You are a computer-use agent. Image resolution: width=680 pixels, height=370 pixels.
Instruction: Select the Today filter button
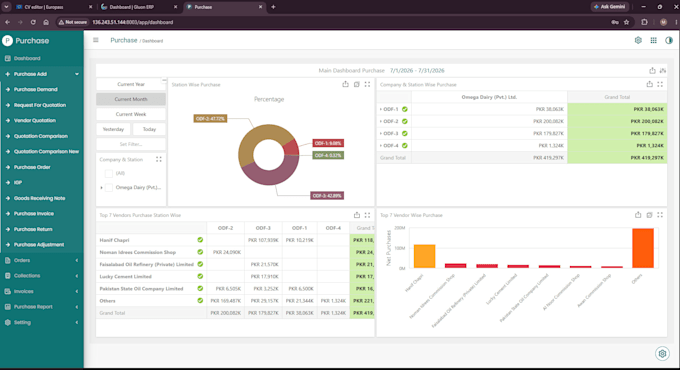point(149,129)
